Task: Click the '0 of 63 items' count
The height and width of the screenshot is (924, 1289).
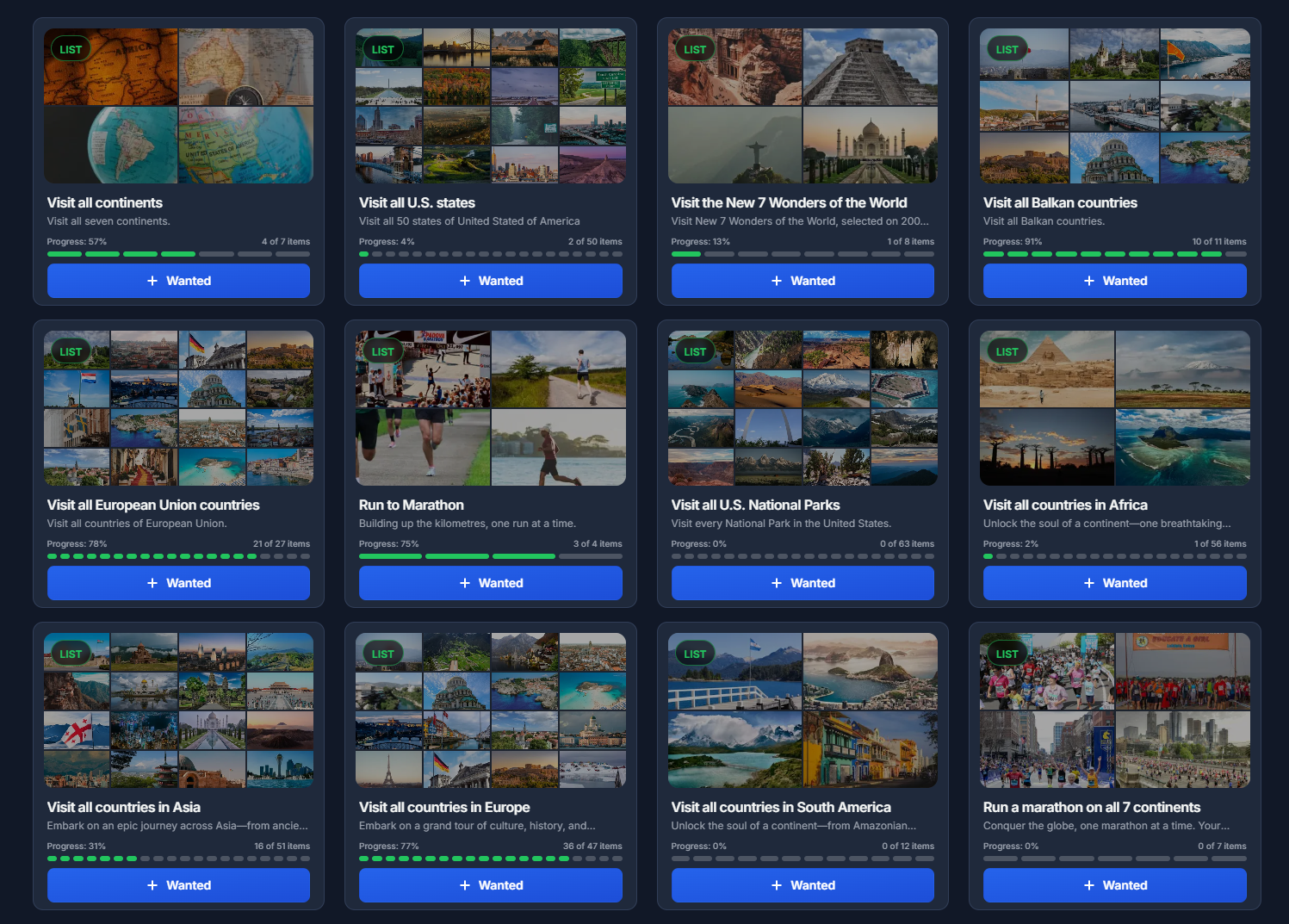Action: (907, 544)
